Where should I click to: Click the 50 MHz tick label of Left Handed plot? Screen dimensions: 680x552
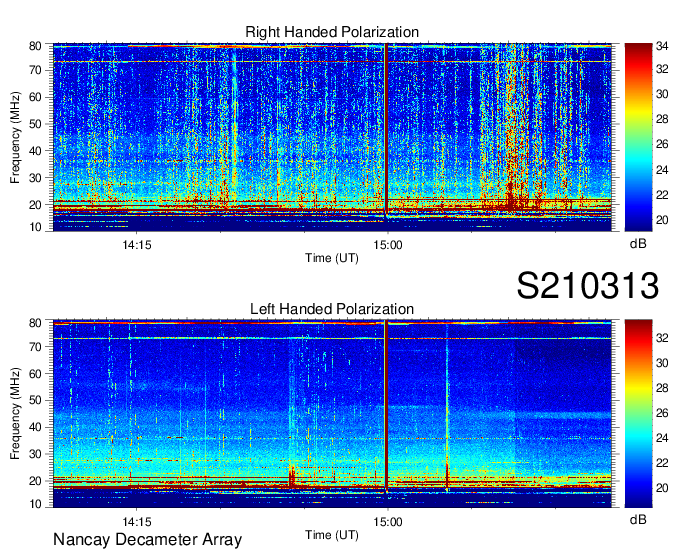pos(35,401)
